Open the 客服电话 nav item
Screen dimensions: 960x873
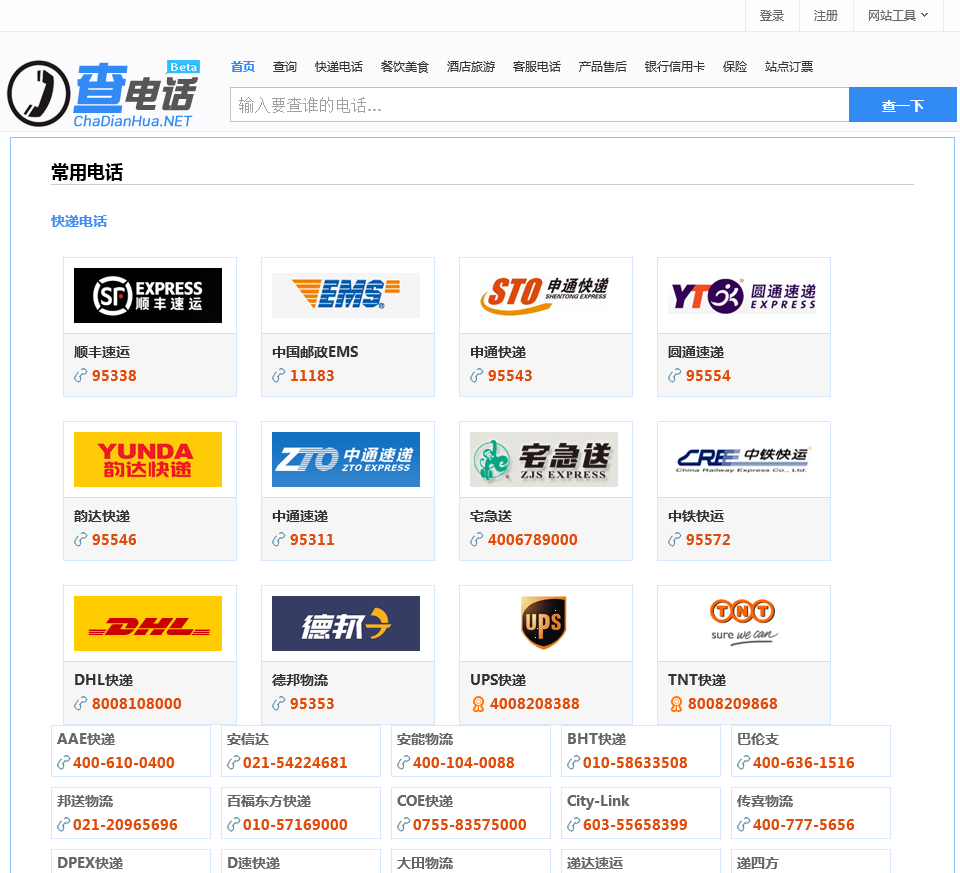pos(537,66)
